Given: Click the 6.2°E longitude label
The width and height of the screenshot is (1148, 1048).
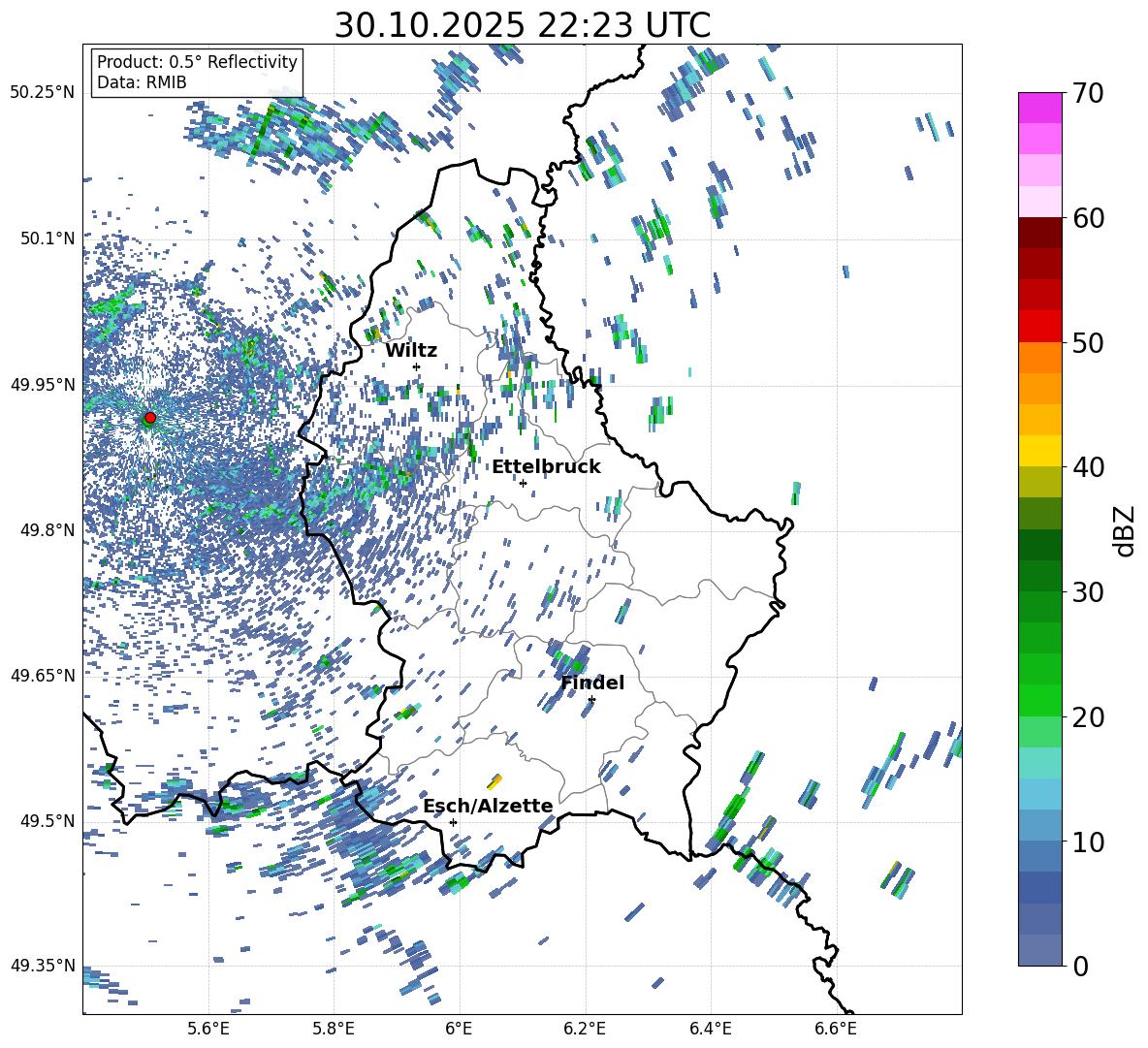Looking at the screenshot, I should [x=585, y=1029].
